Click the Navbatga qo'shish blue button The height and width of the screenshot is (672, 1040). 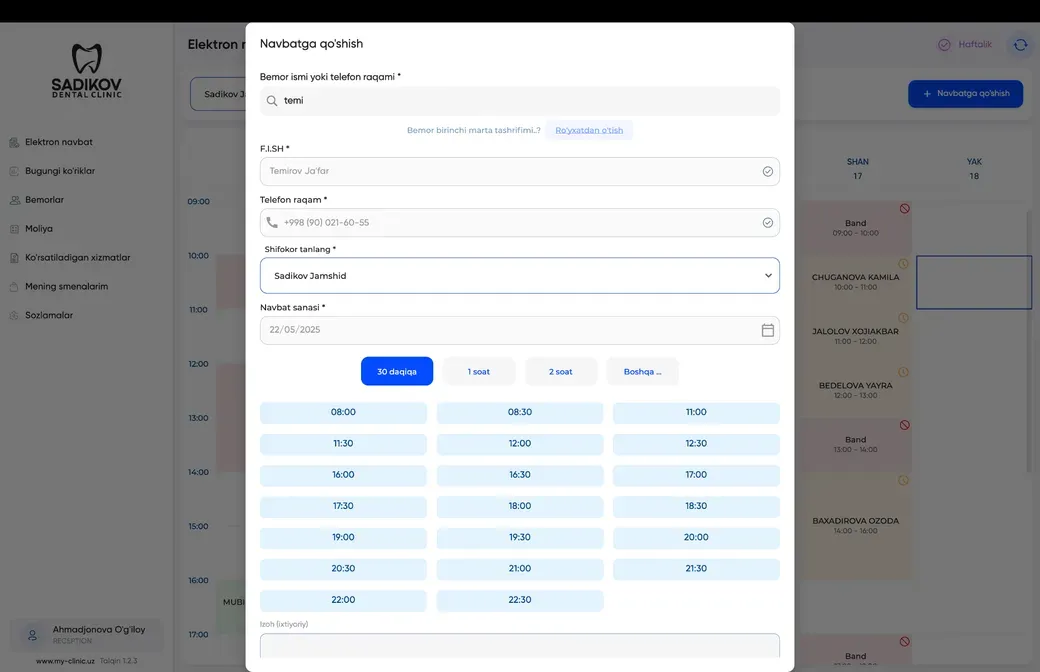(x=965, y=94)
